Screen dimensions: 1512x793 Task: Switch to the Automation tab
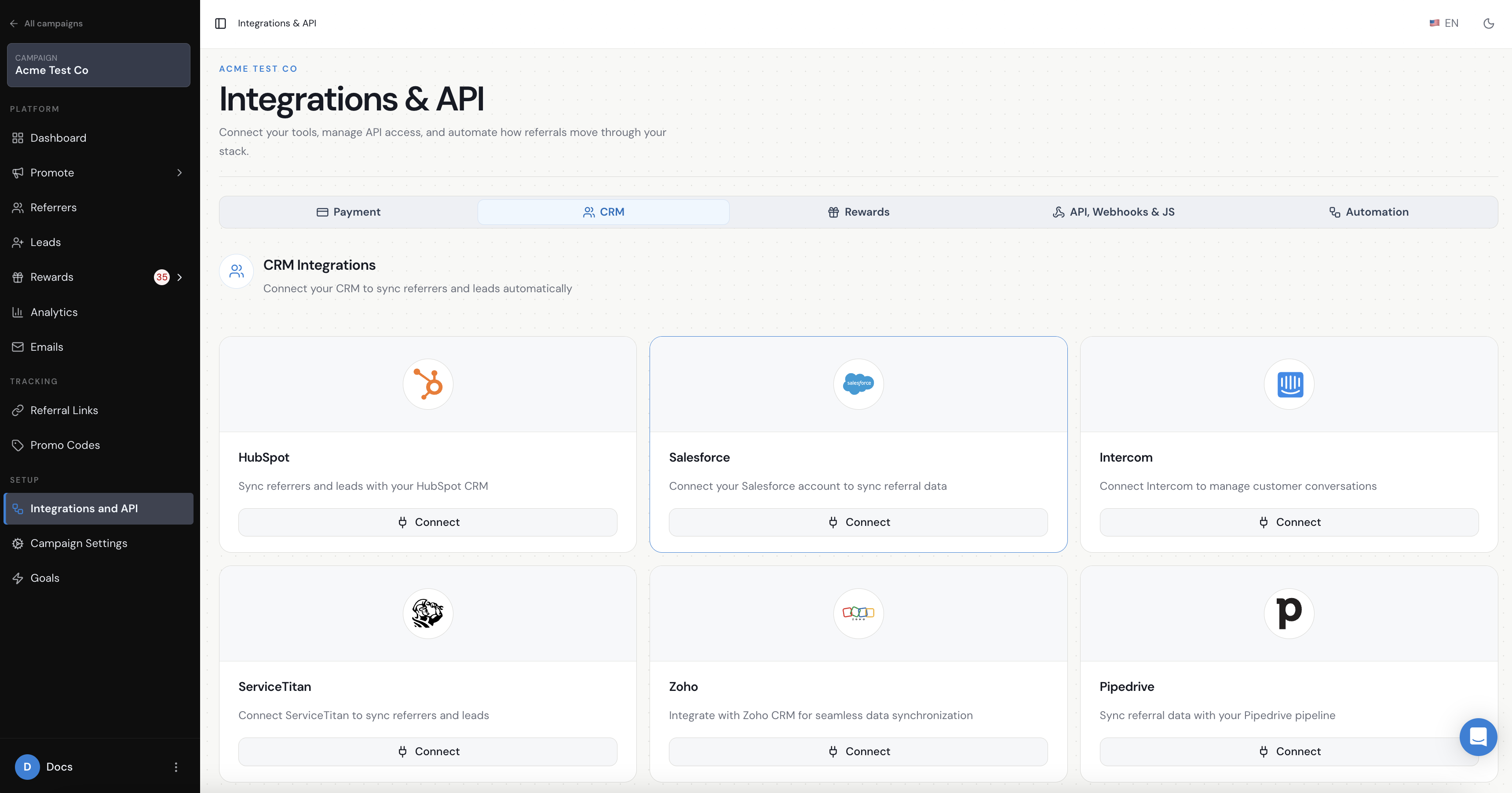(x=1368, y=212)
